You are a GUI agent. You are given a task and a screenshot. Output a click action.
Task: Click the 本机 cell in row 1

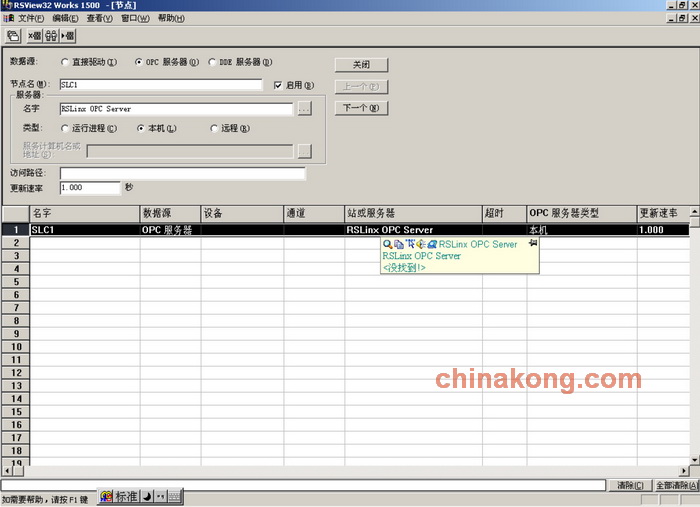coord(582,230)
